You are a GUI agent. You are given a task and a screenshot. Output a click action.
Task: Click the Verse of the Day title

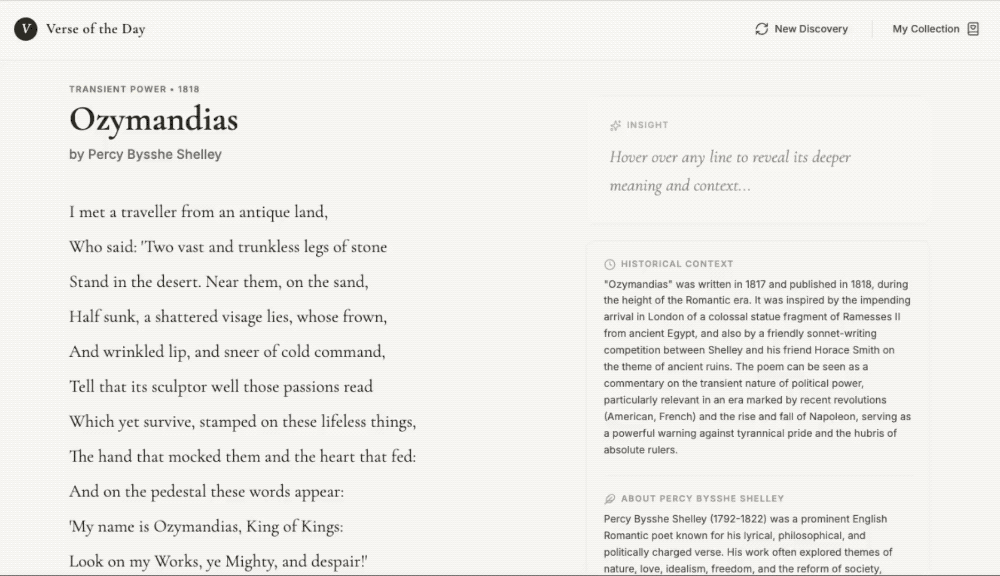(95, 29)
